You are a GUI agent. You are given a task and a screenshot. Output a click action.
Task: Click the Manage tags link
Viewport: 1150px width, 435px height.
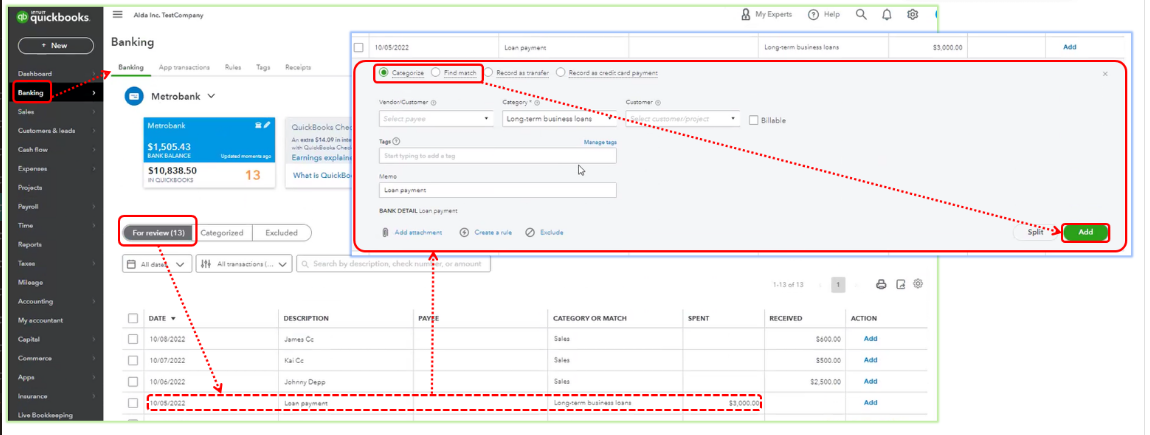[x=600, y=142]
